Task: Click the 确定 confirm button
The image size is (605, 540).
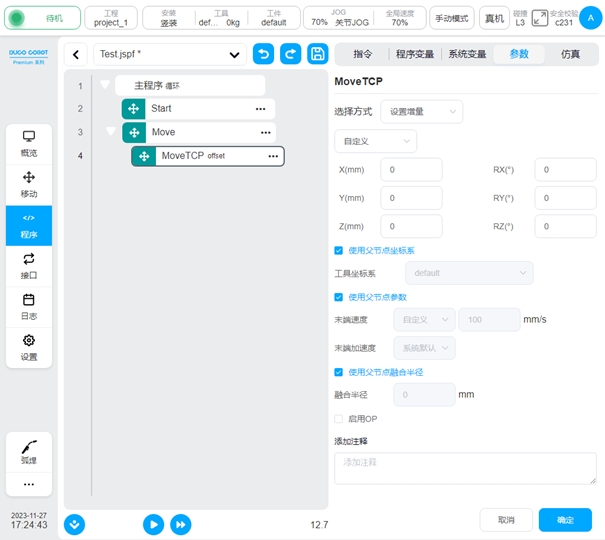Action: pyautogui.click(x=564, y=520)
